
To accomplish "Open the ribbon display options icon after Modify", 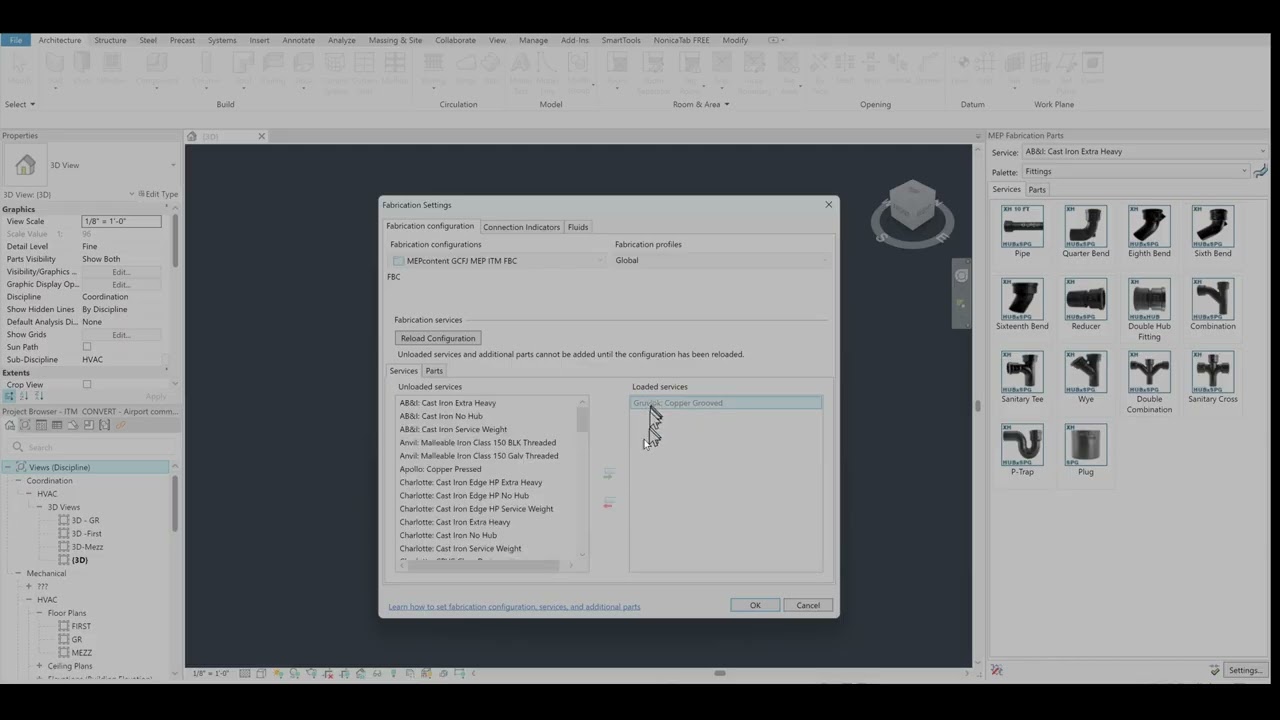I will (775, 40).
